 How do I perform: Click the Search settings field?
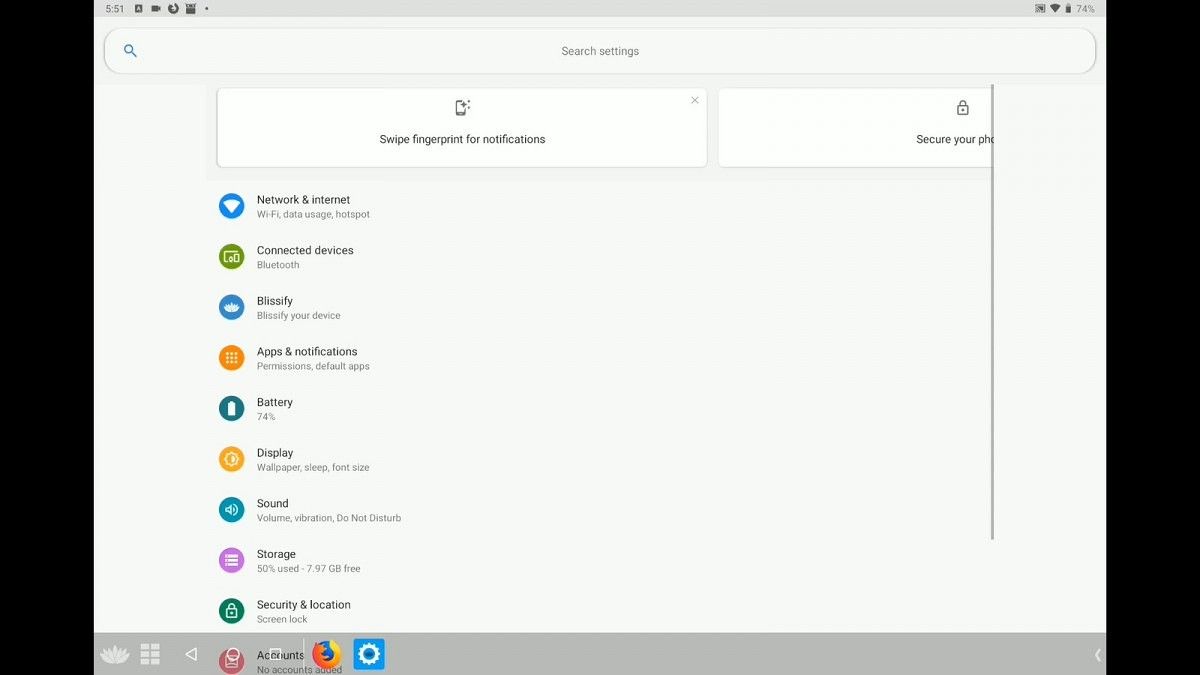(600, 50)
